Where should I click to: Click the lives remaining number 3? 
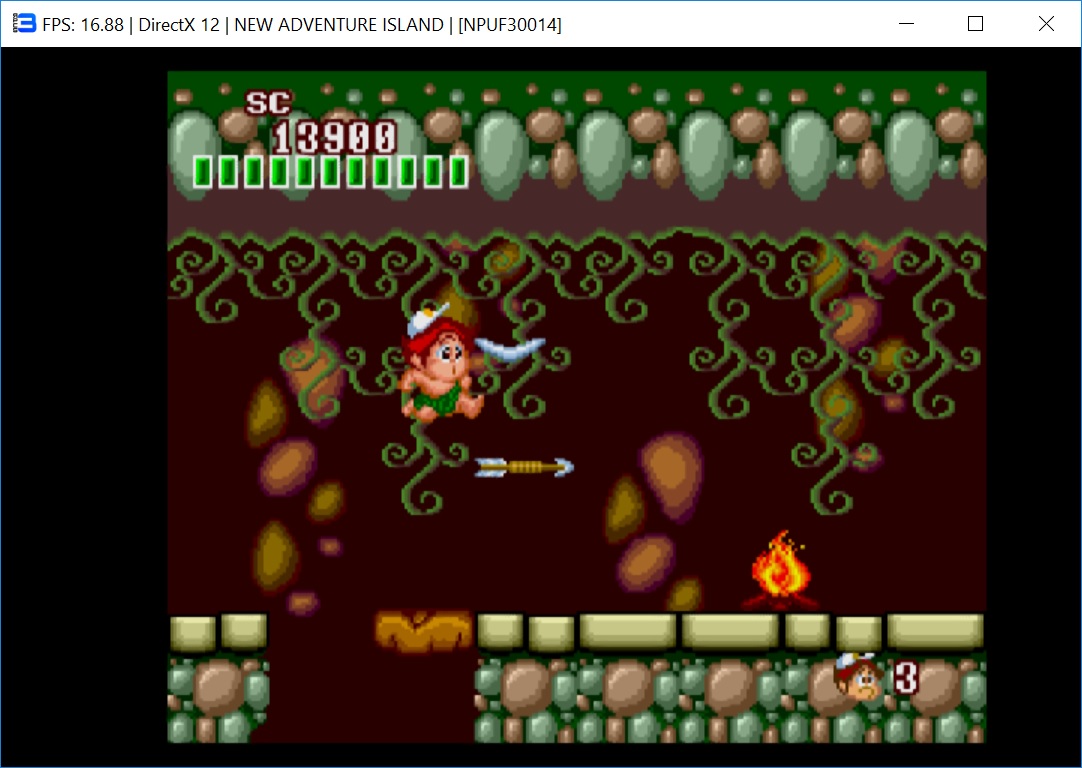coord(906,677)
